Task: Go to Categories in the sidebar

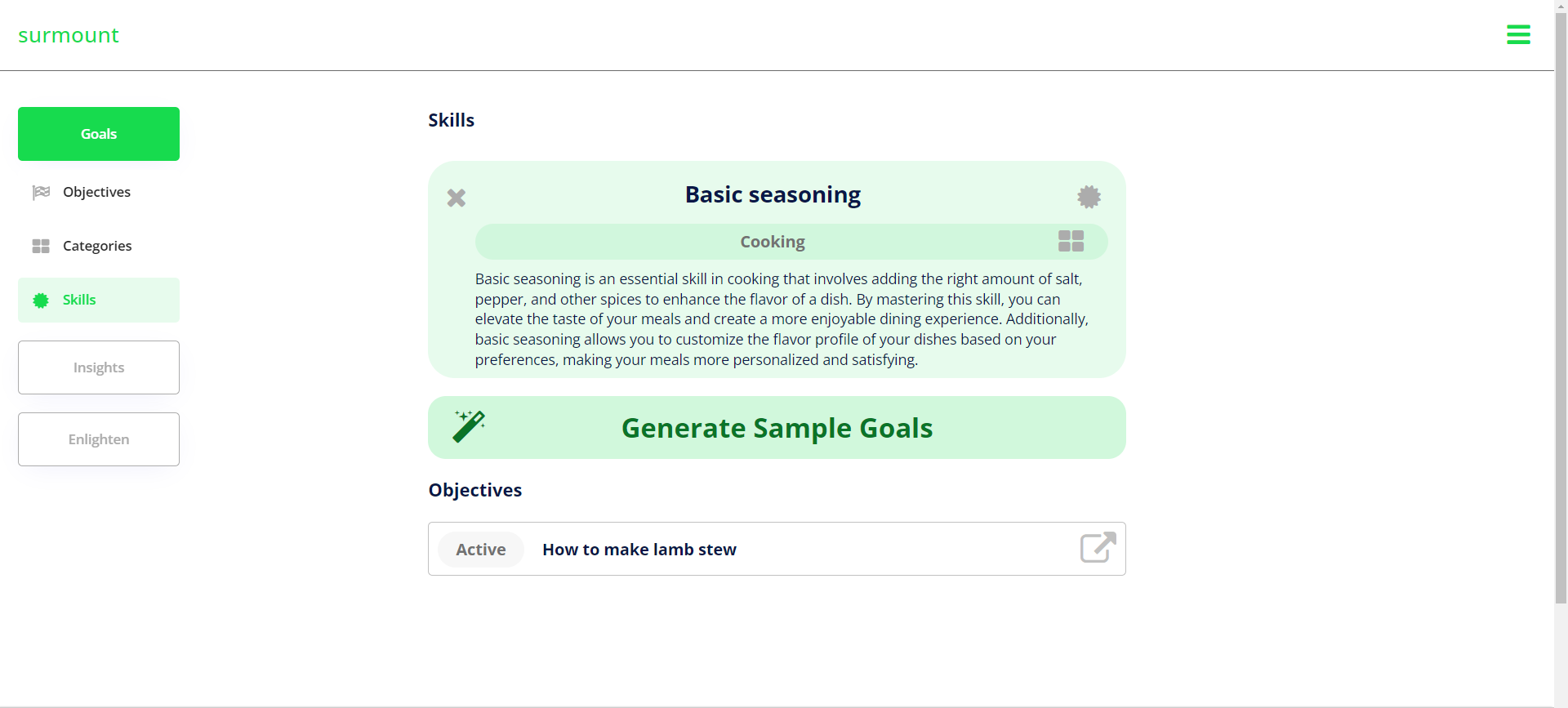Action: (x=99, y=246)
